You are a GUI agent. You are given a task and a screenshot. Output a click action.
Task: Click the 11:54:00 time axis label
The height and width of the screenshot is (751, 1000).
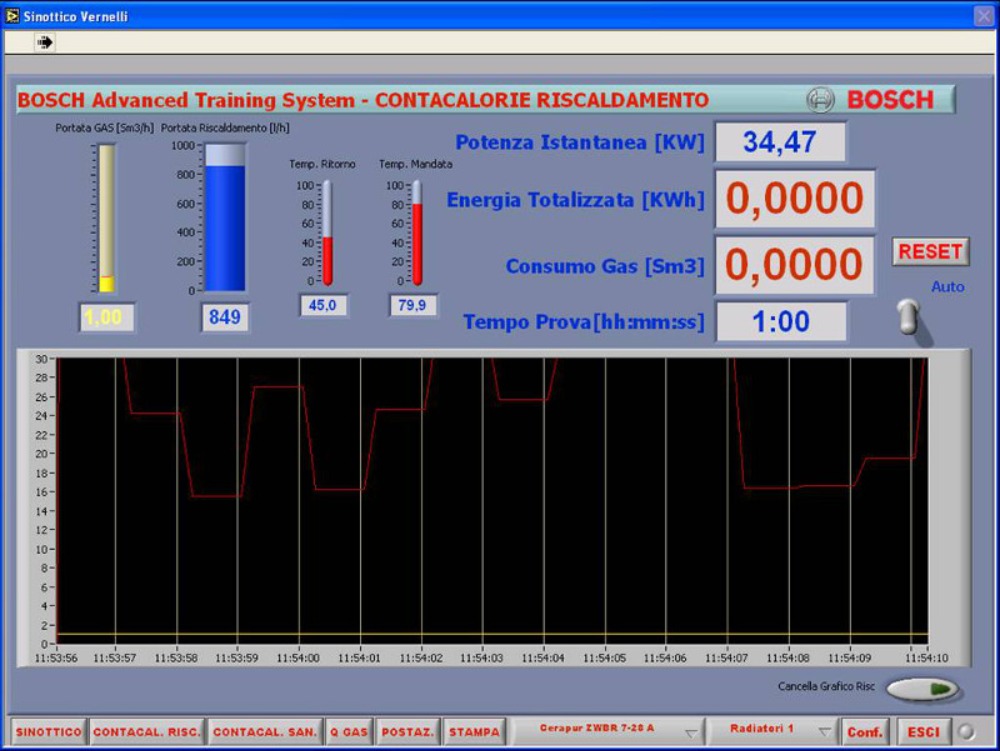pyautogui.click(x=298, y=658)
